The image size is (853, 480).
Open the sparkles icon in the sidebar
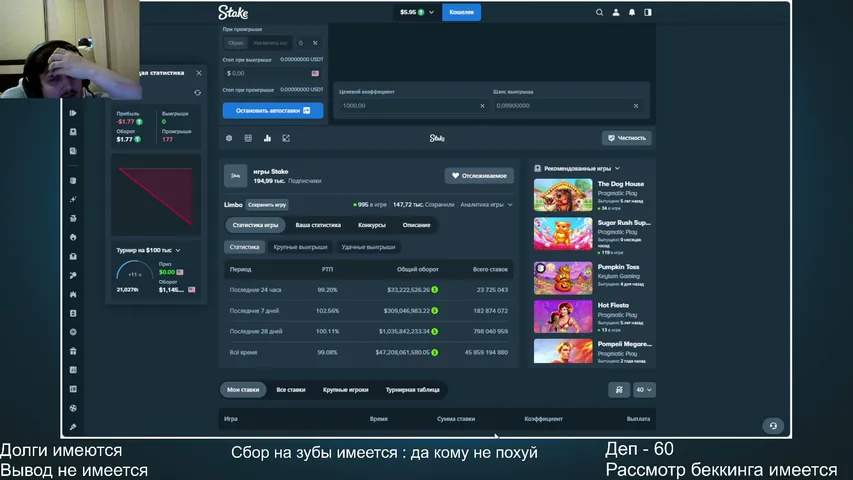pyautogui.click(x=73, y=199)
